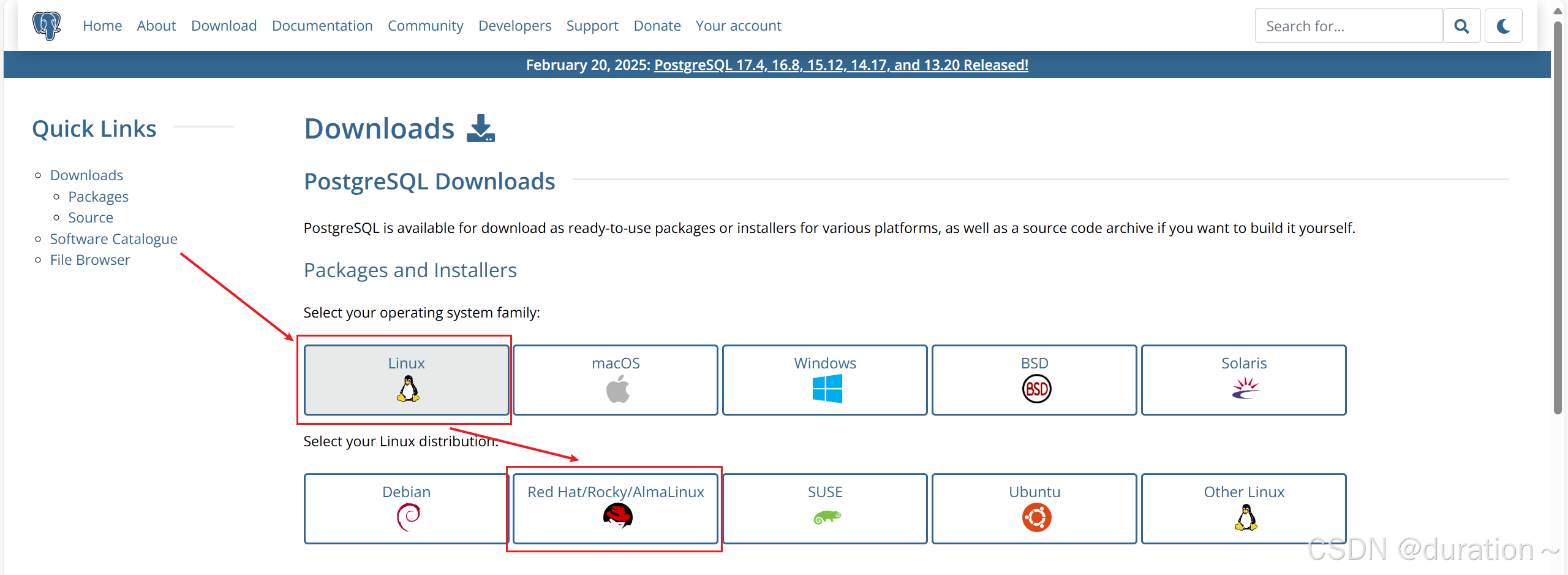
Task: Open Source in Quick Links
Action: pos(91,218)
